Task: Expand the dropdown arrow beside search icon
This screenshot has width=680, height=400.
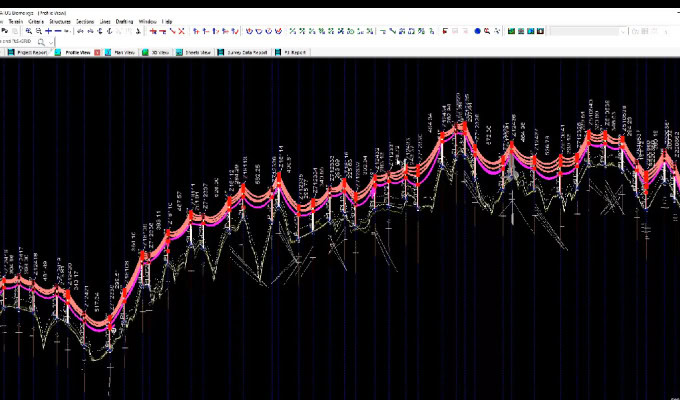Action: click(x=52, y=42)
